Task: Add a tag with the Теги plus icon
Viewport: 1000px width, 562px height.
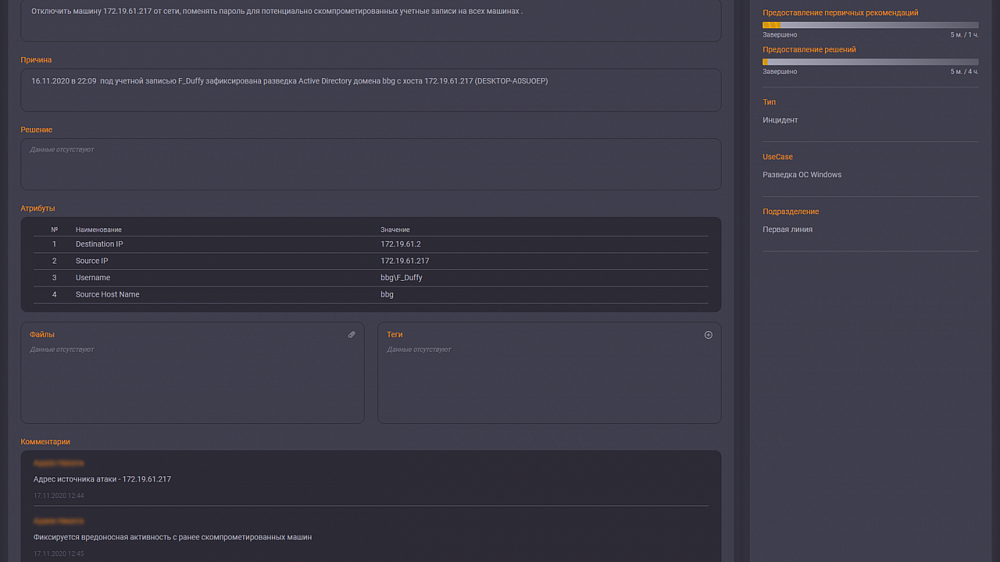Action: point(708,335)
